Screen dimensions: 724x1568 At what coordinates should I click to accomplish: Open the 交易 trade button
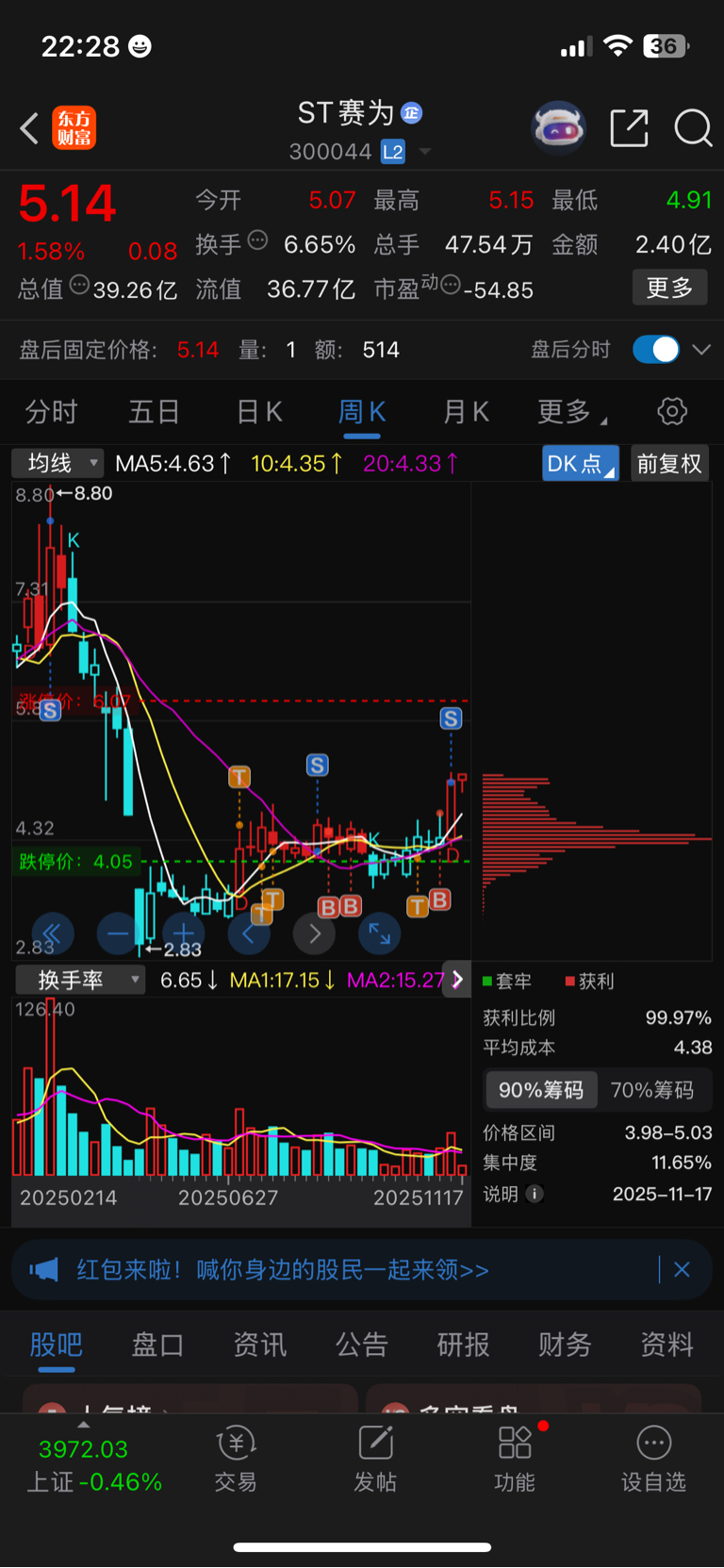pos(236,1460)
